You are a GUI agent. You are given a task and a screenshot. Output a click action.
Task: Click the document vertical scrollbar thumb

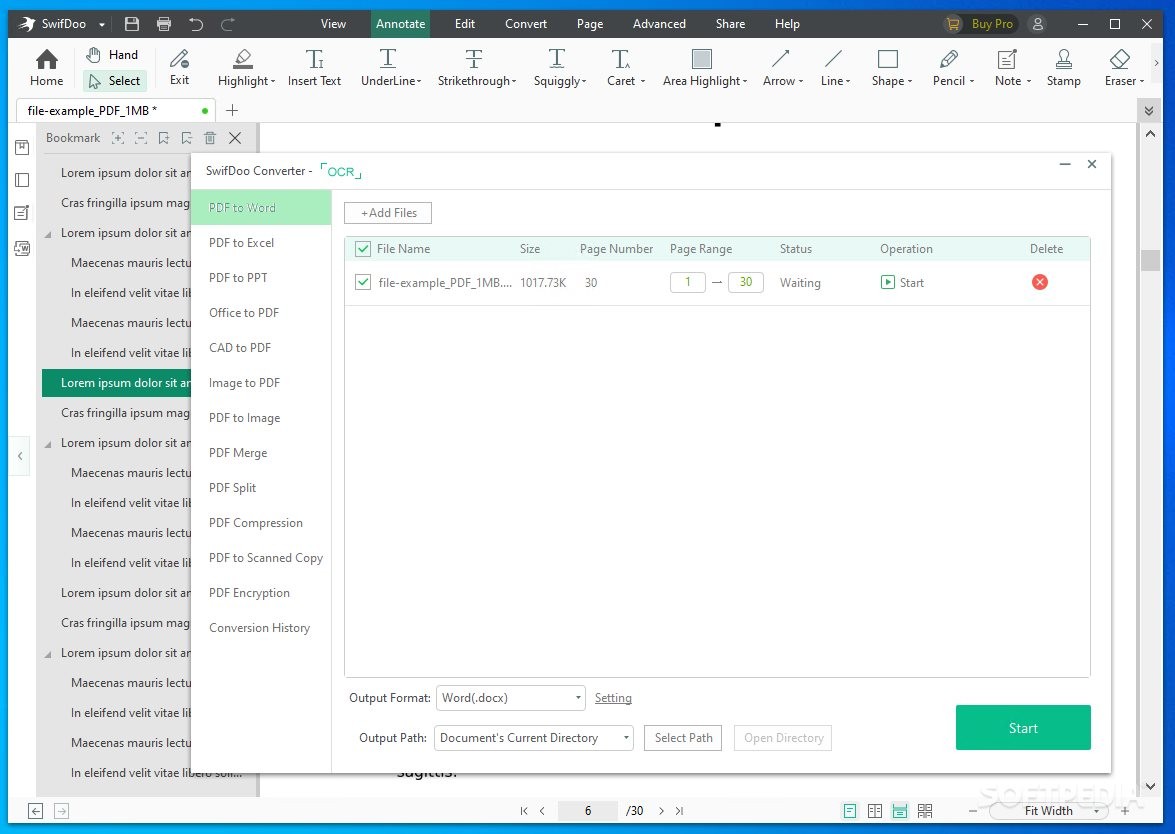pos(1150,260)
